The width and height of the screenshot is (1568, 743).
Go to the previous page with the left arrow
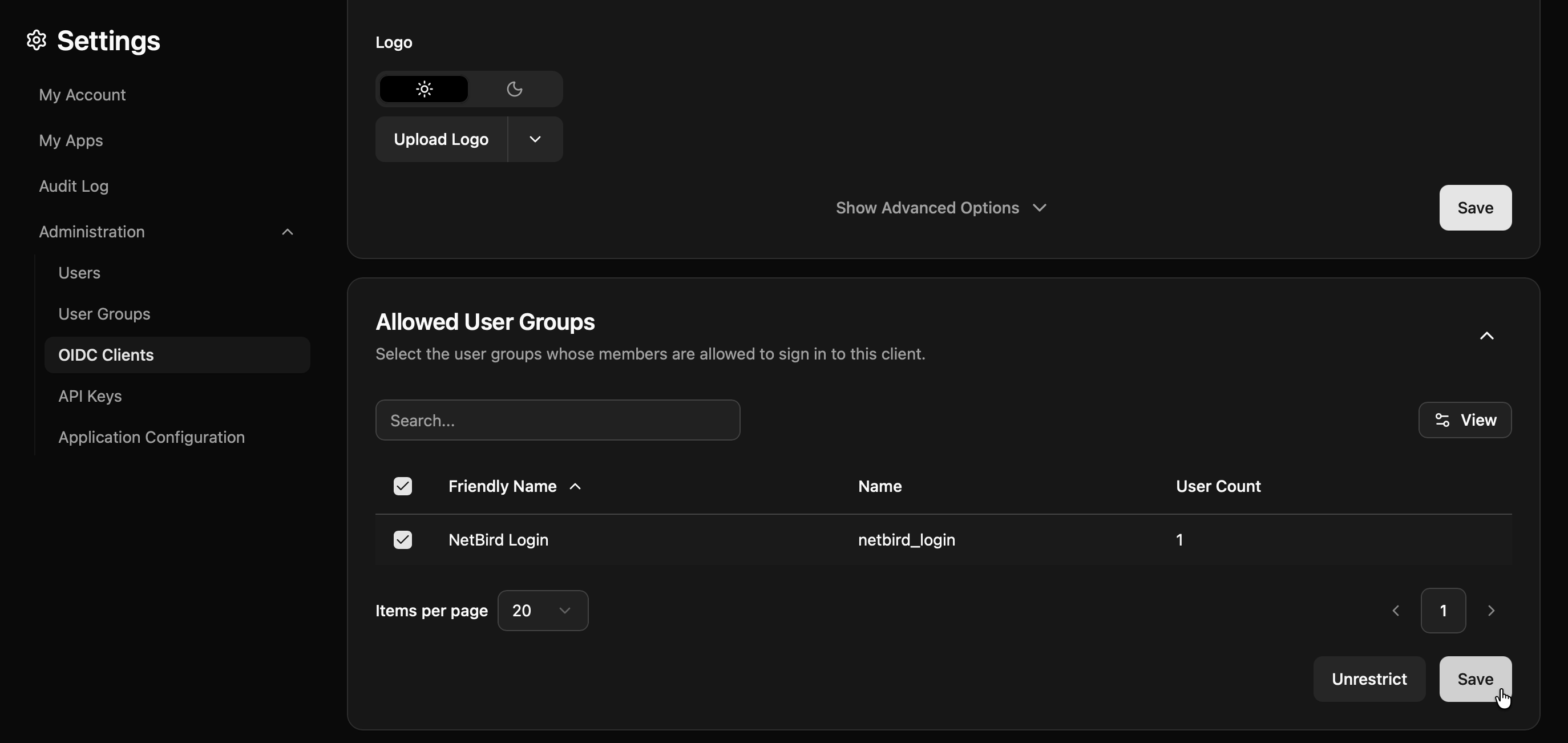[x=1395, y=611]
